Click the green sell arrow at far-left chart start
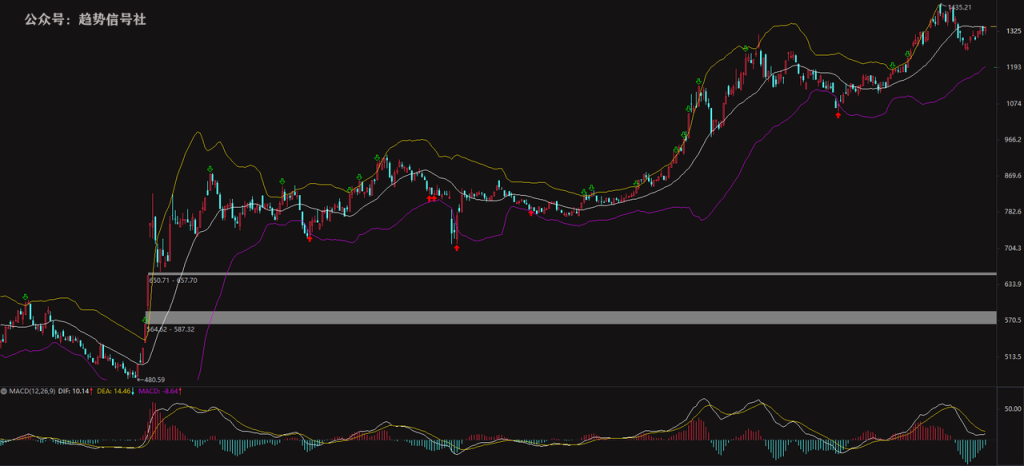Image resolution: width=1024 pixels, height=466 pixels. tap(25, 297)
